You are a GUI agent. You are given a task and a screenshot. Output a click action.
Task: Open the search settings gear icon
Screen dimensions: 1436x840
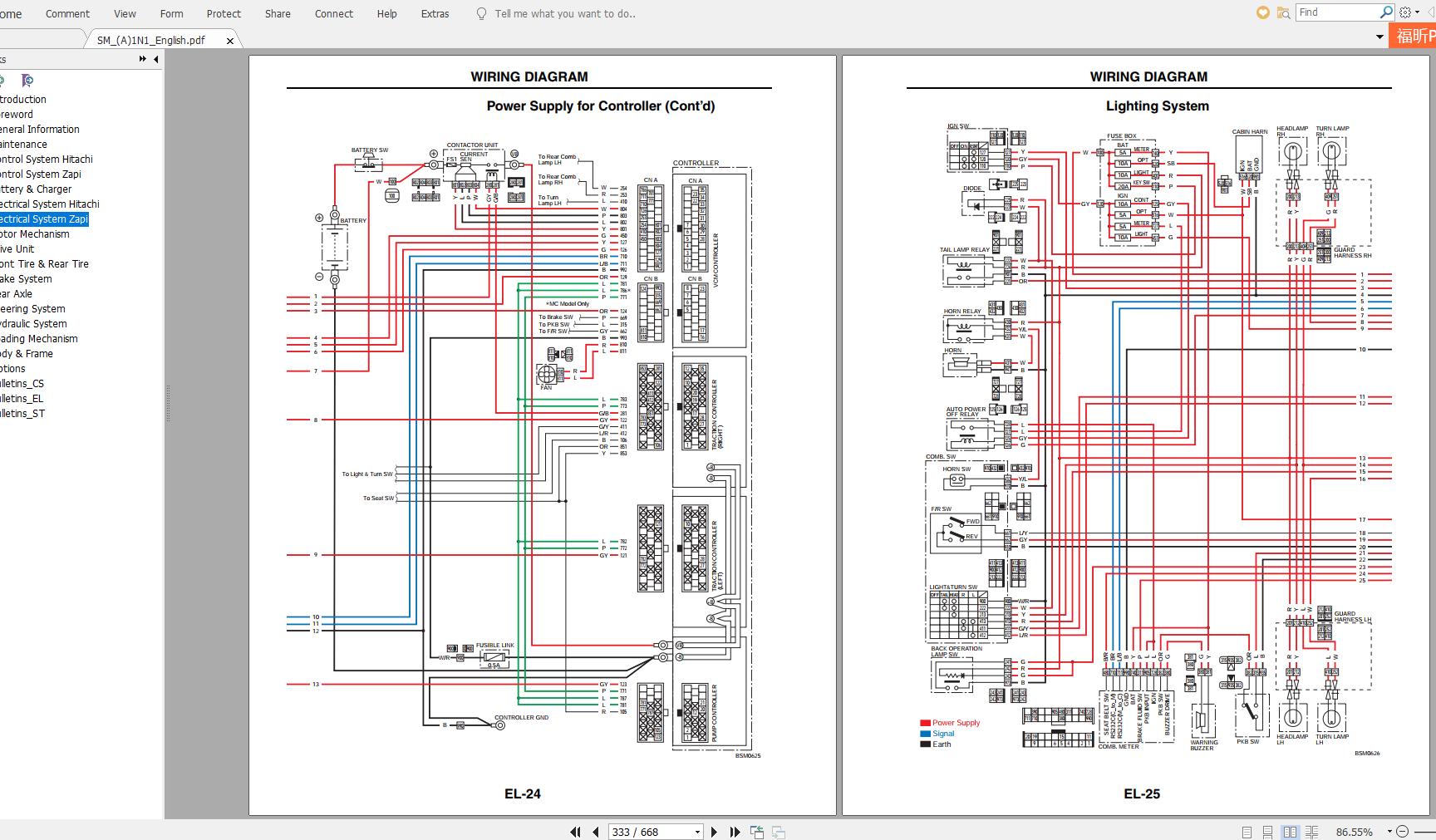pos(1405,12)
